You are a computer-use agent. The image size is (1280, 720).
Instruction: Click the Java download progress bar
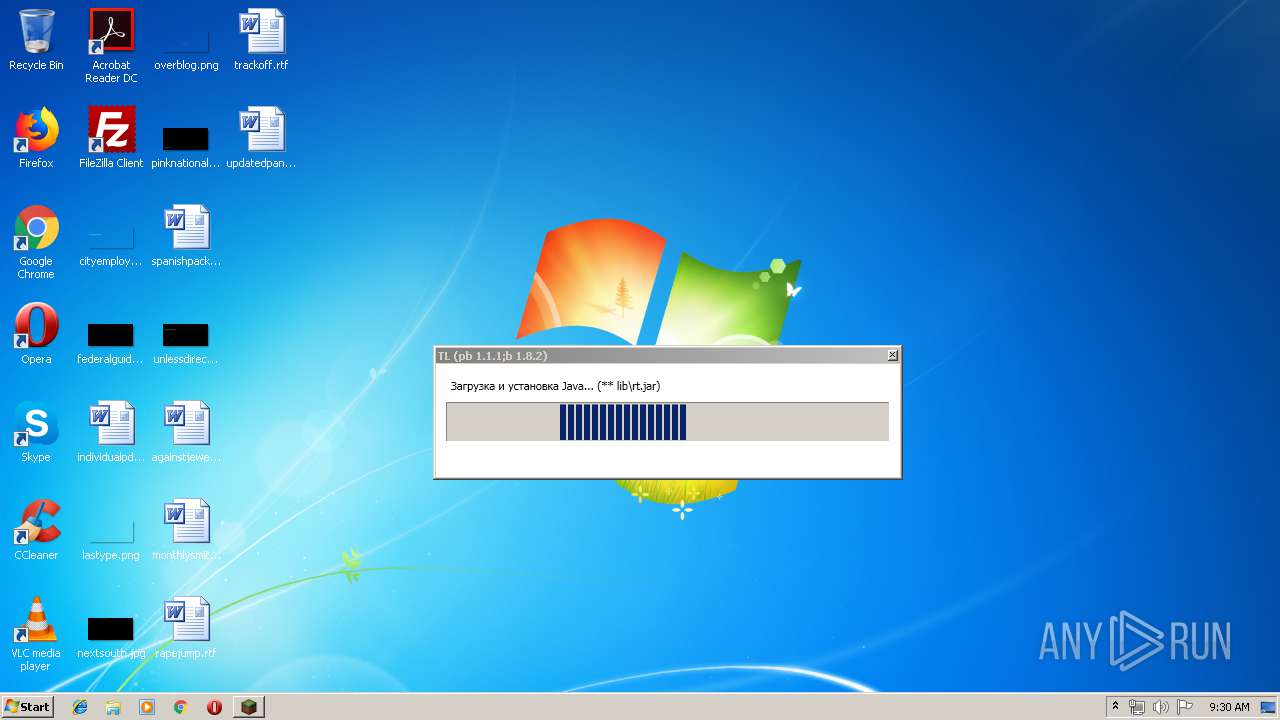pos(667,422)
